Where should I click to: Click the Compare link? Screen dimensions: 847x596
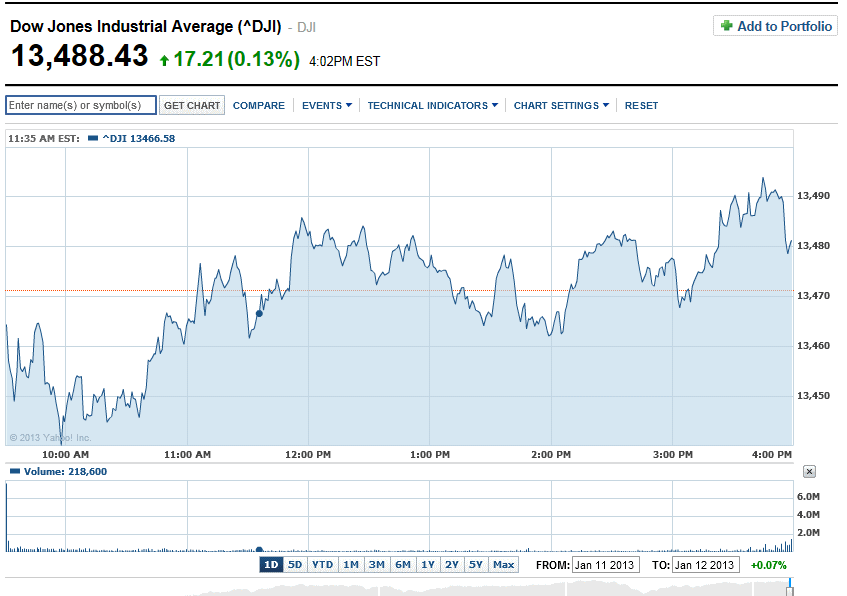click(x=258, y=105)
